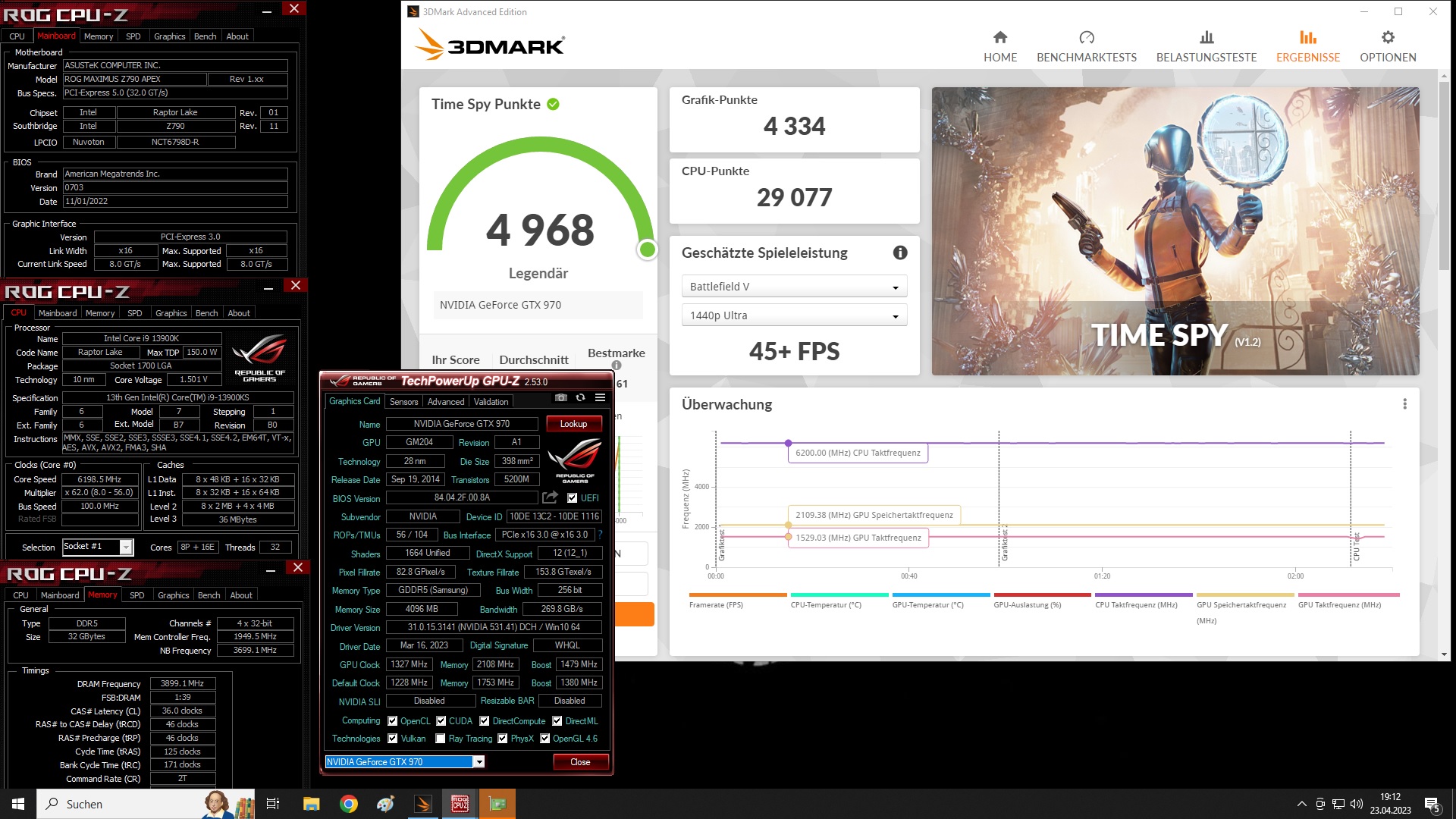Open BENCHMARKTESTS in 3DMark navigation
1456x819 pixels.
(x=1087, y=47)
